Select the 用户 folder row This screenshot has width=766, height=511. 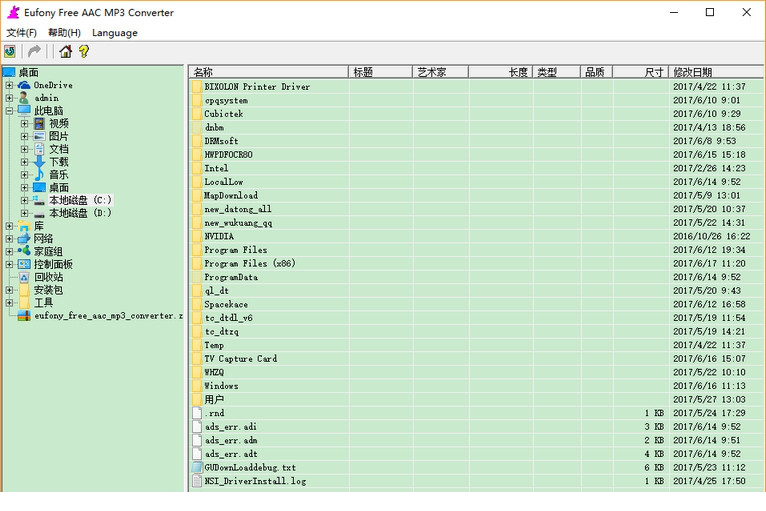[x=476, y=400]
